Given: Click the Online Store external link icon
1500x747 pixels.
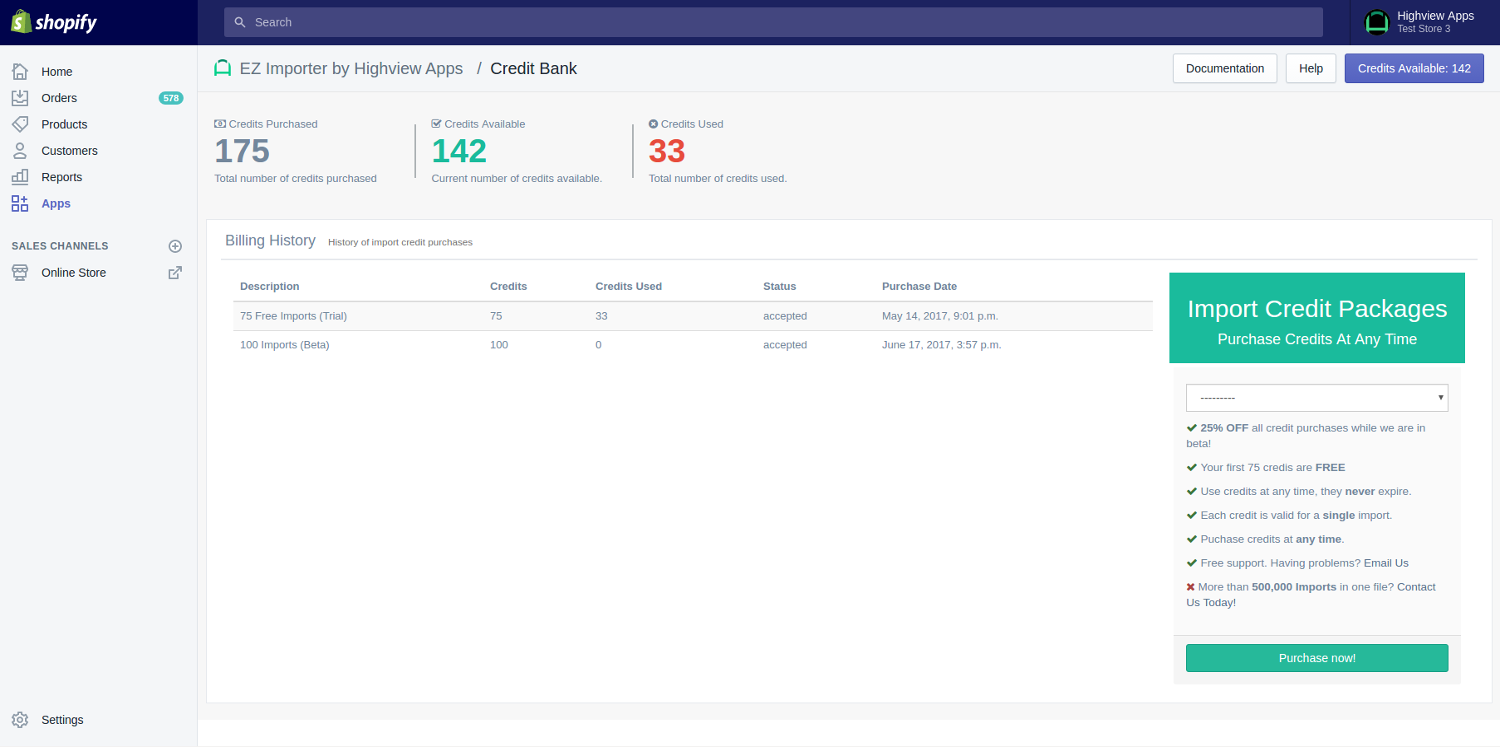Looking at the screenshot, I should tap(175, 272).
